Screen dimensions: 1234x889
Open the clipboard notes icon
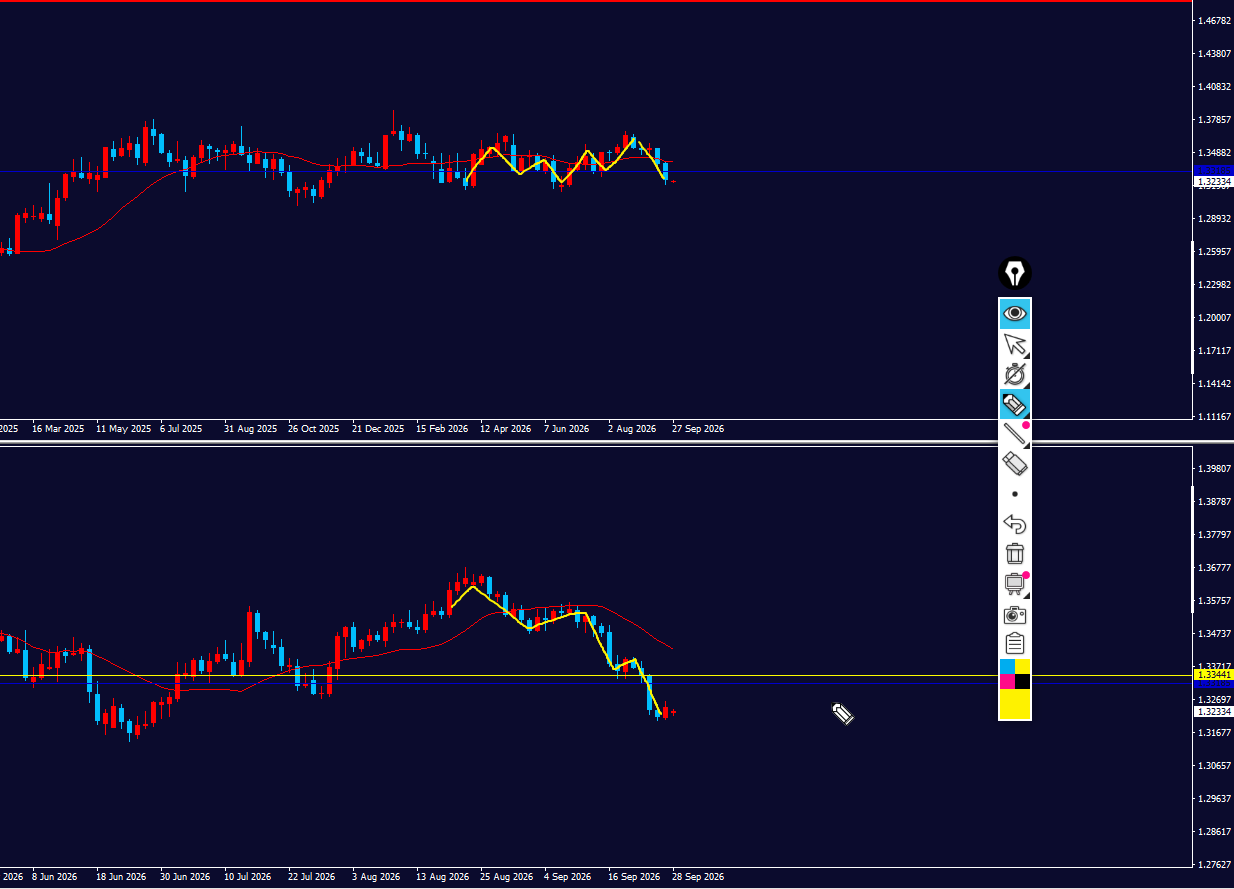[1015, 644]
